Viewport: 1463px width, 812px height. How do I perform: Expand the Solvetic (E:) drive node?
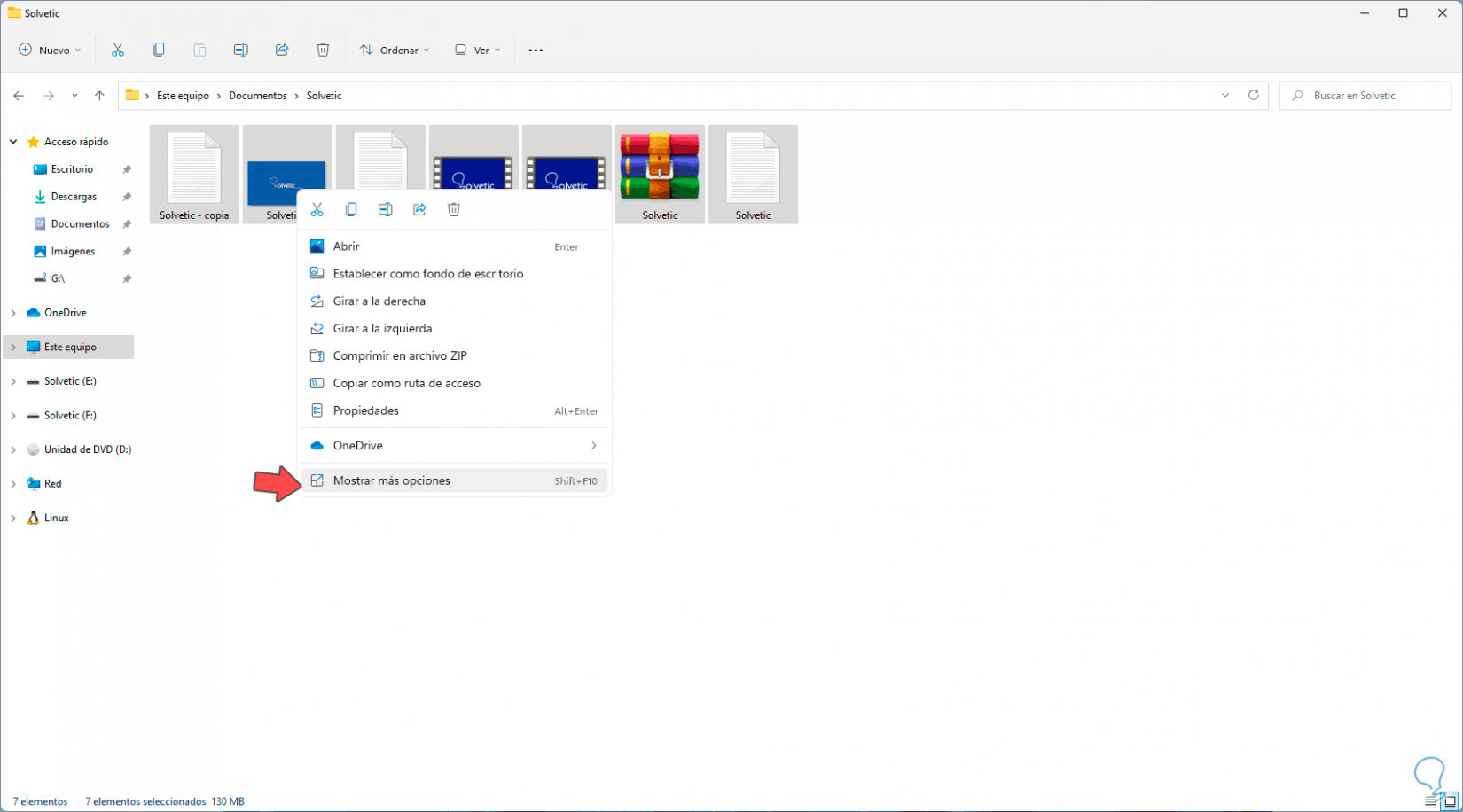13,381
